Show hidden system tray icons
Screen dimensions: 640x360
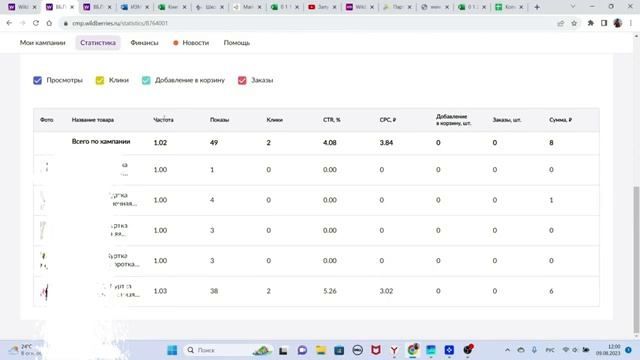click(507, 350)
